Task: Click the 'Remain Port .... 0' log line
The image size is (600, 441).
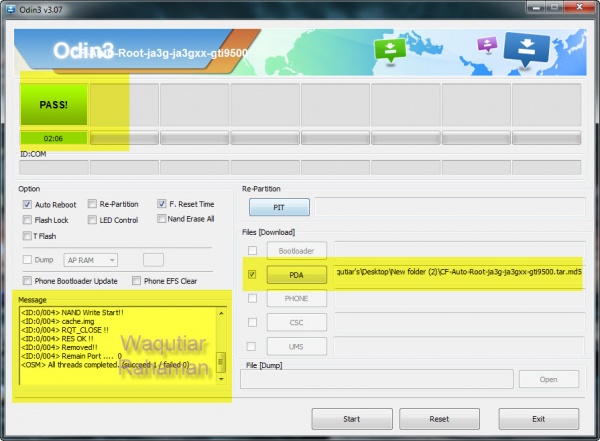Action: [72, 356]
